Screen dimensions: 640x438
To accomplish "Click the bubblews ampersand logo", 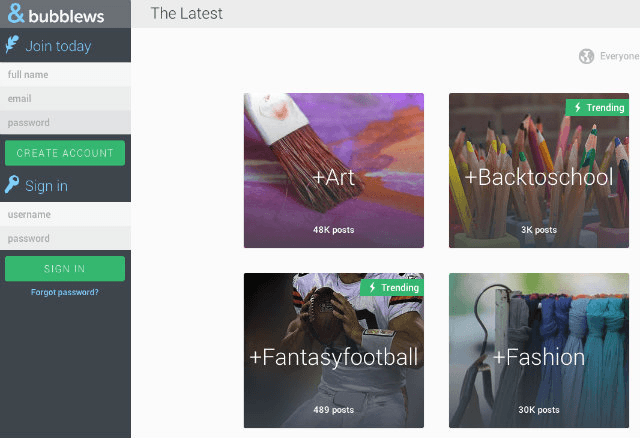I will (x=14, y=14).
